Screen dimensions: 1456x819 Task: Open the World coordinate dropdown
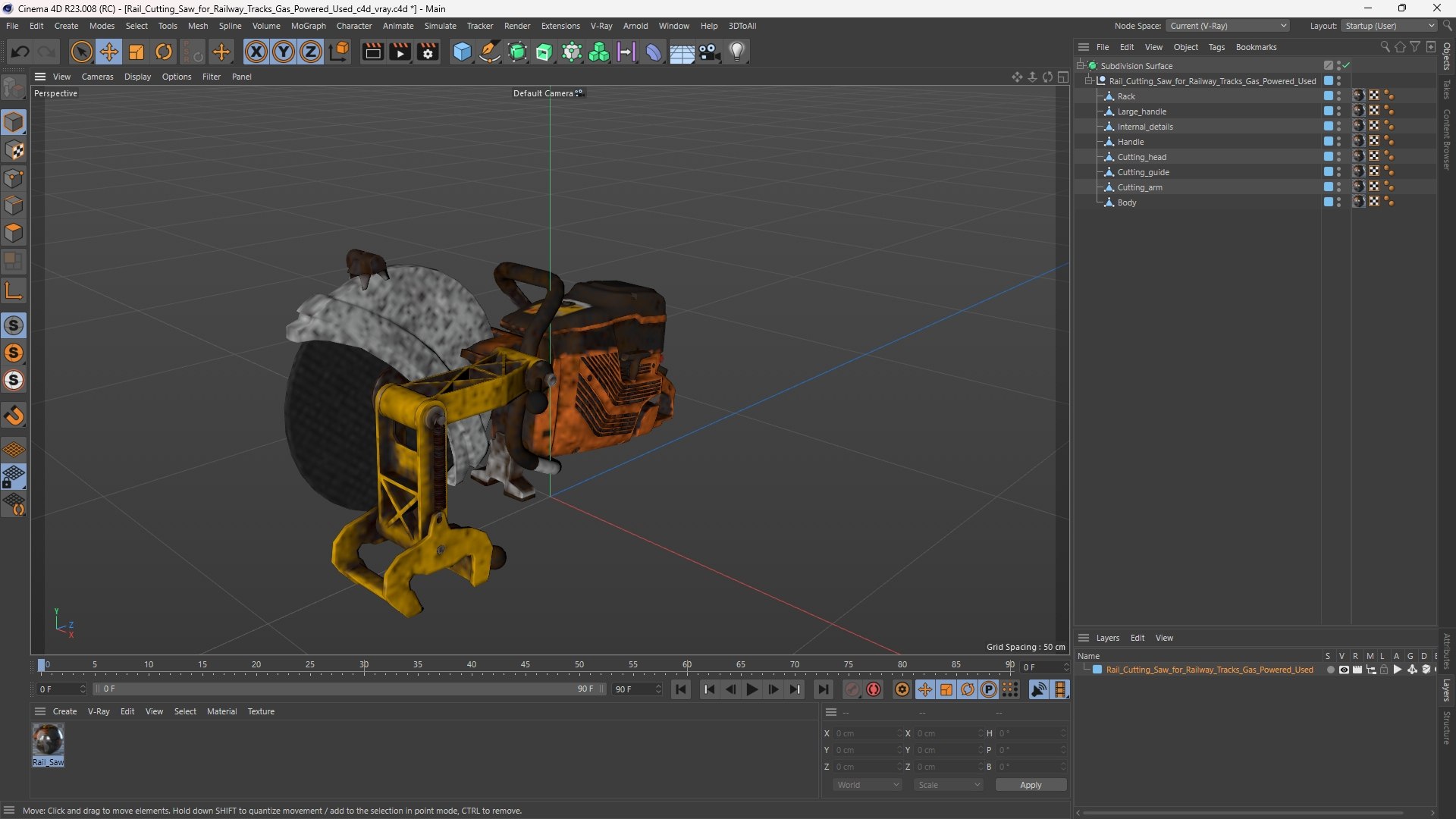[868, 785]
